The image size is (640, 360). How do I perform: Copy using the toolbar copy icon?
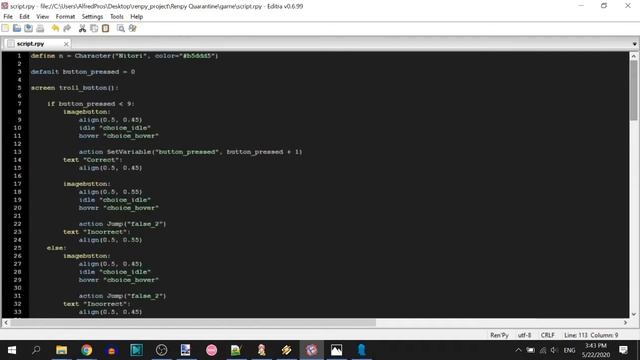point(94,28)
